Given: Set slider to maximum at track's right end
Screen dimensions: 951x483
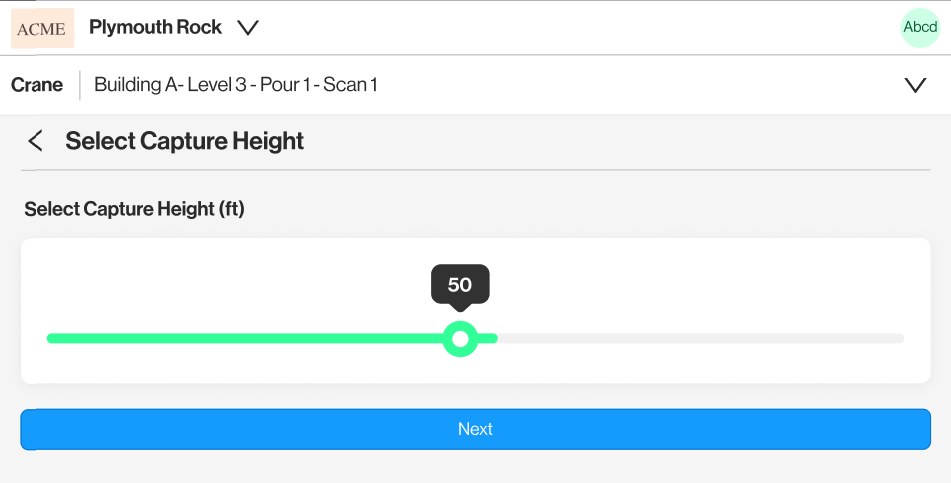Looking at the screenshot, I should 901,339.
